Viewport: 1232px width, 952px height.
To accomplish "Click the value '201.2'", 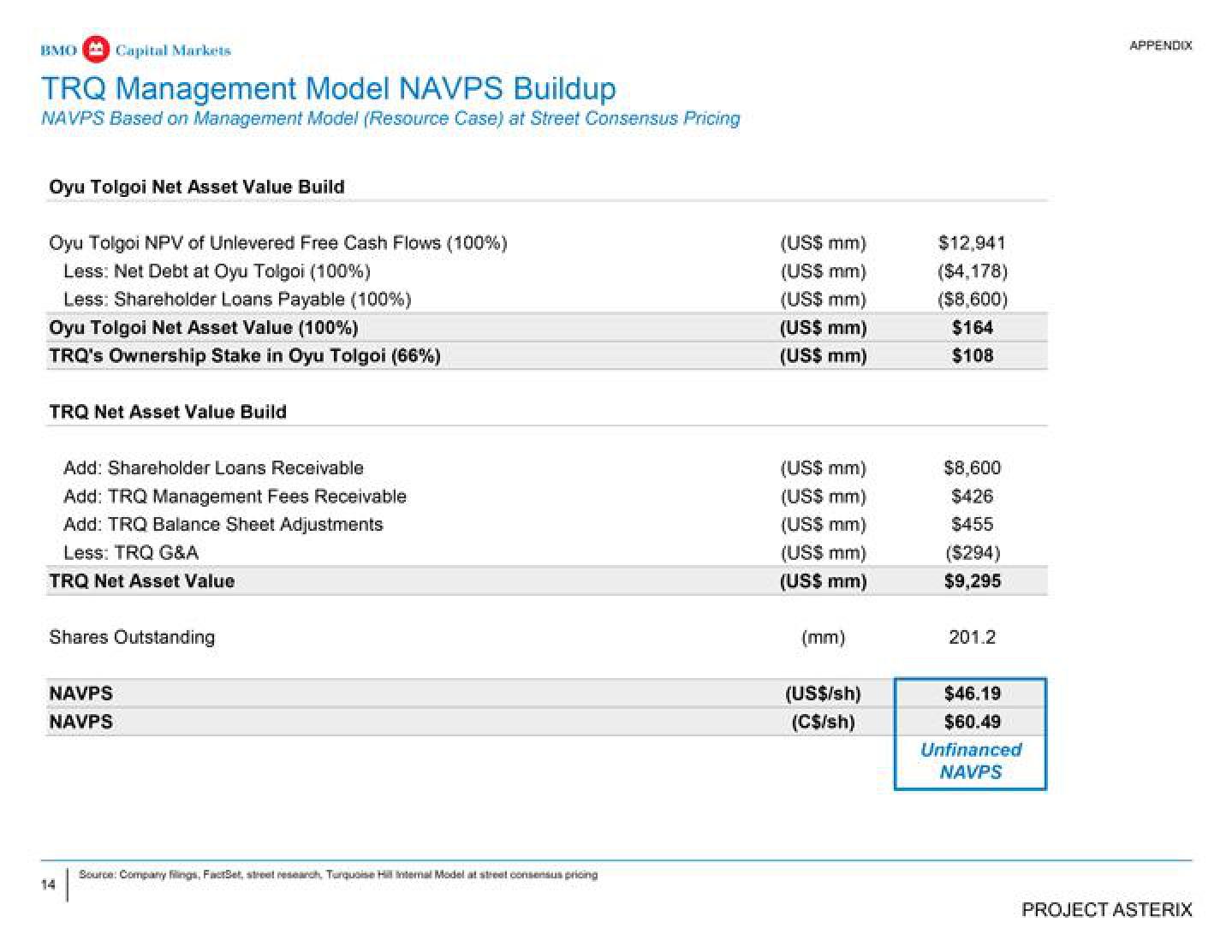I will point(972,638).
